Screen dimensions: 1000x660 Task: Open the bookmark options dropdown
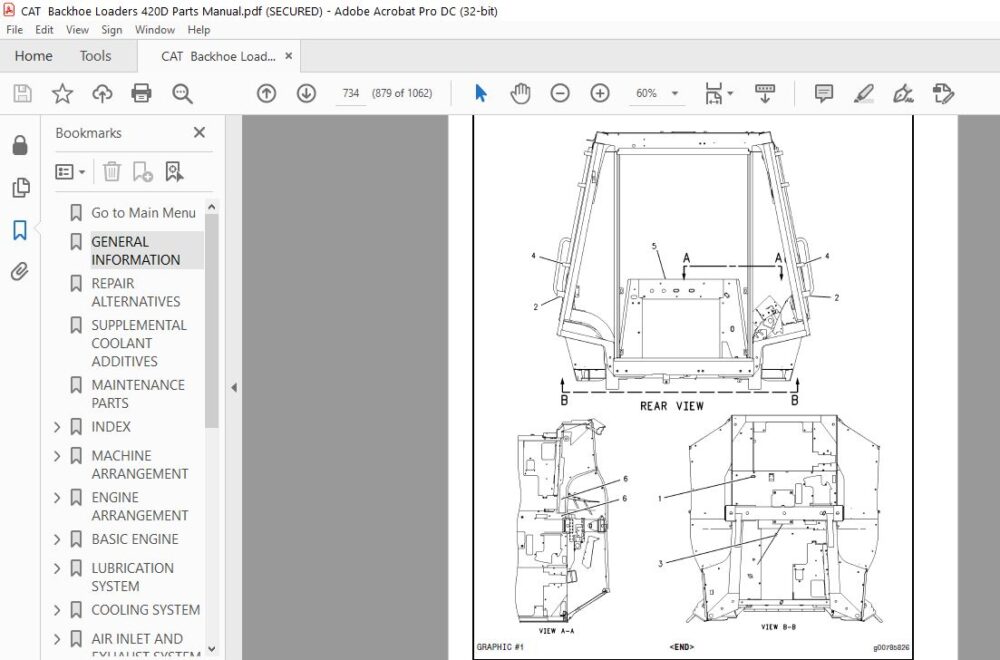(x=68, y=171)
